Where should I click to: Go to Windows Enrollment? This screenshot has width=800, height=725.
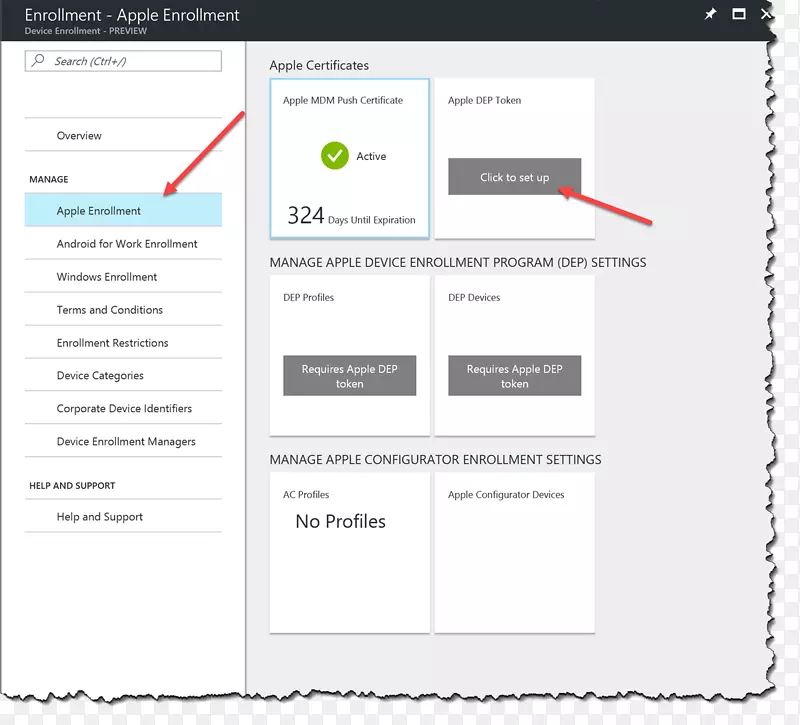click(107, 277)
